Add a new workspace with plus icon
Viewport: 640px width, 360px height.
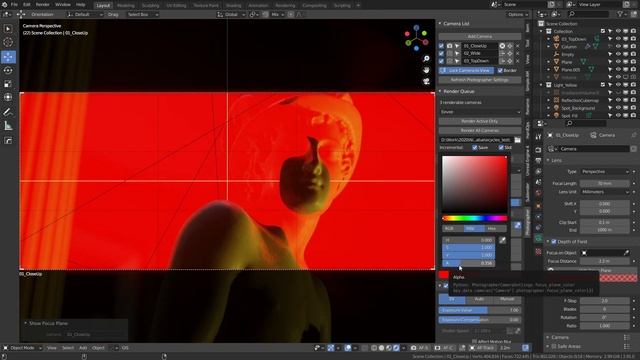coord(358,5)
